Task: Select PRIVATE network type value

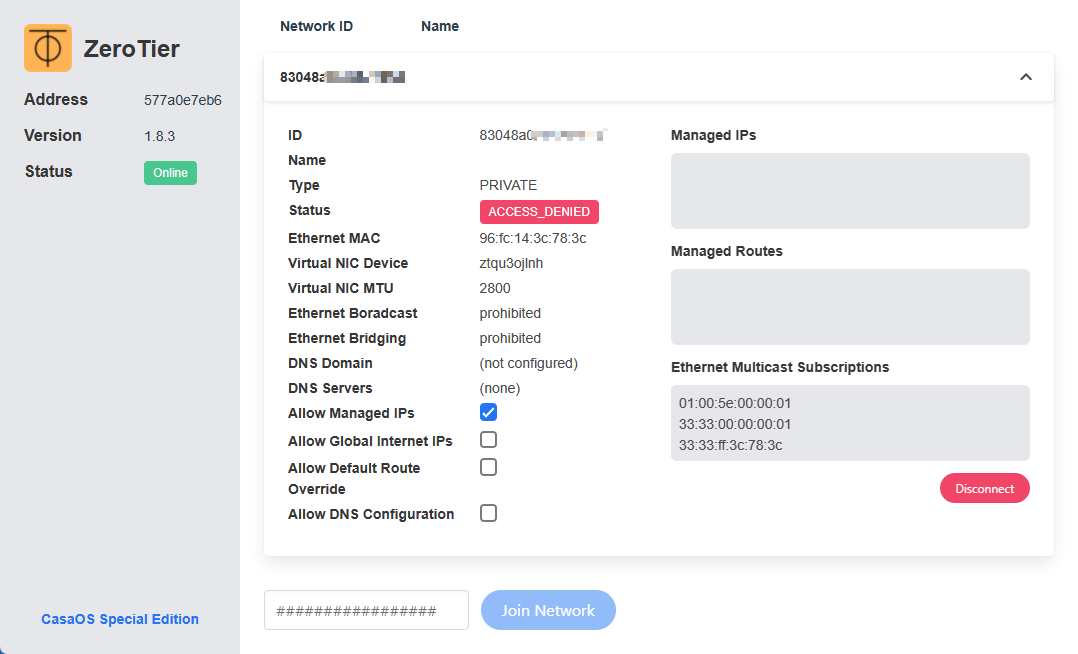Action: point(508,185)
